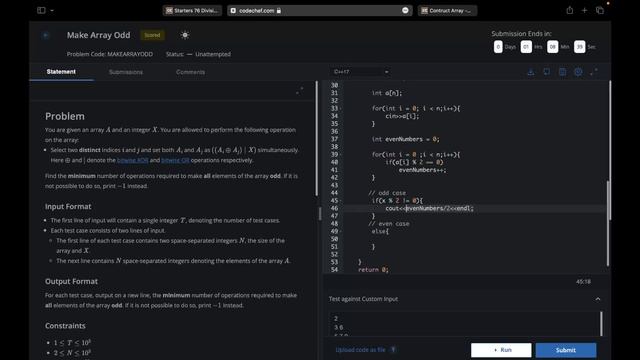Click line number 50 in the gutter

coord(334,239)
